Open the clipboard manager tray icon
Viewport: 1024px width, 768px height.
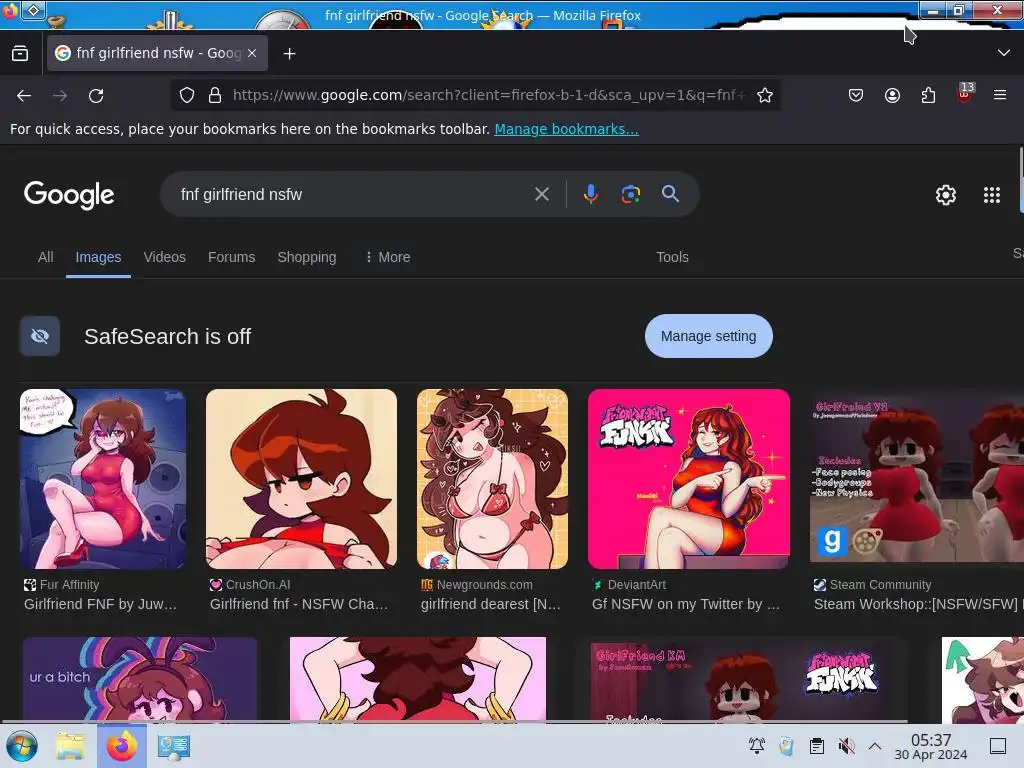[816, 746]
